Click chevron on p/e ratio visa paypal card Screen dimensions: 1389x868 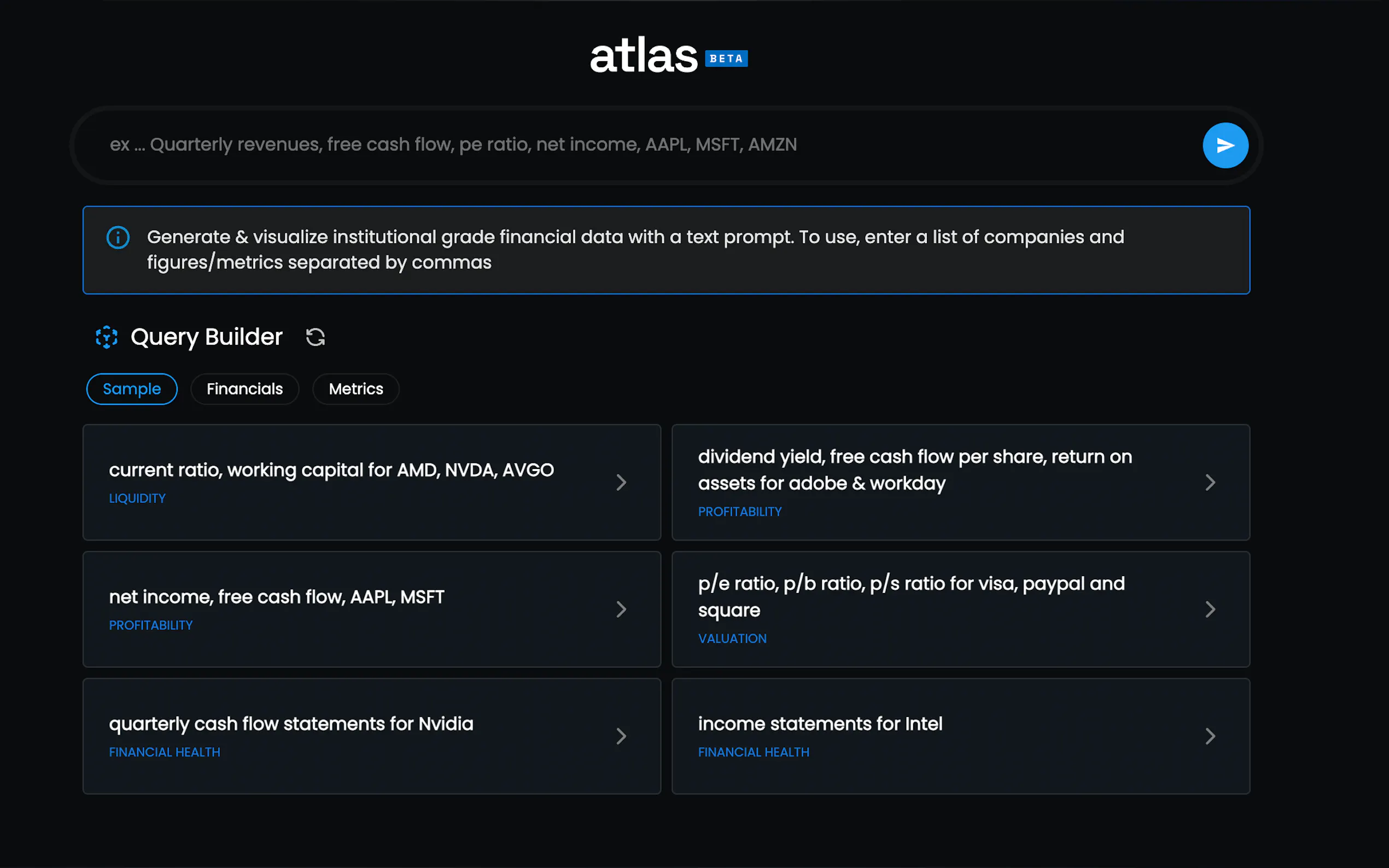coord(1210,609)
